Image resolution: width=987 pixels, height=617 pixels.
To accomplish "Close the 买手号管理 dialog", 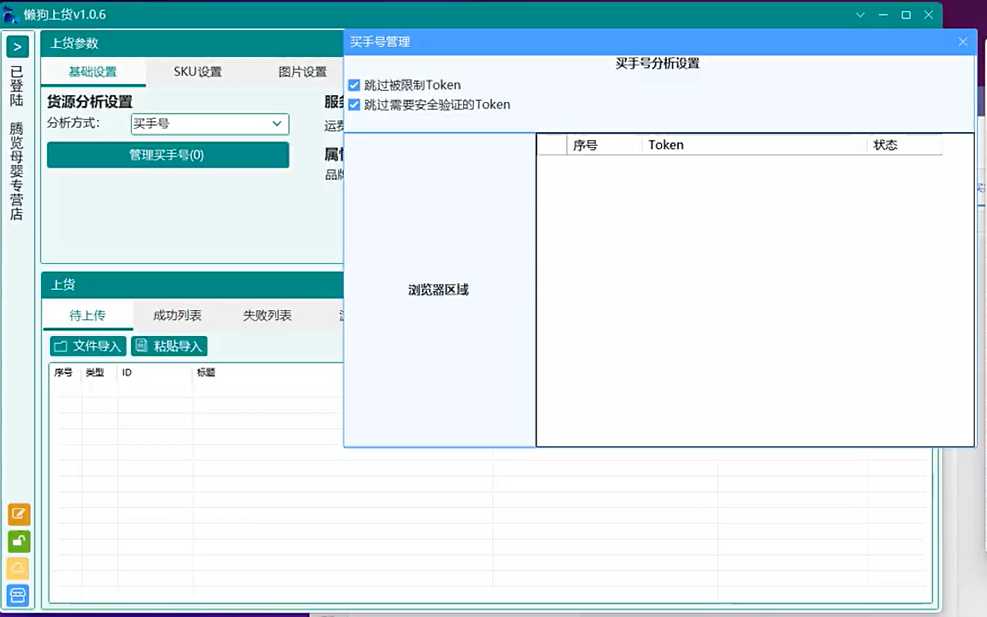I will (x=962, y=42).
